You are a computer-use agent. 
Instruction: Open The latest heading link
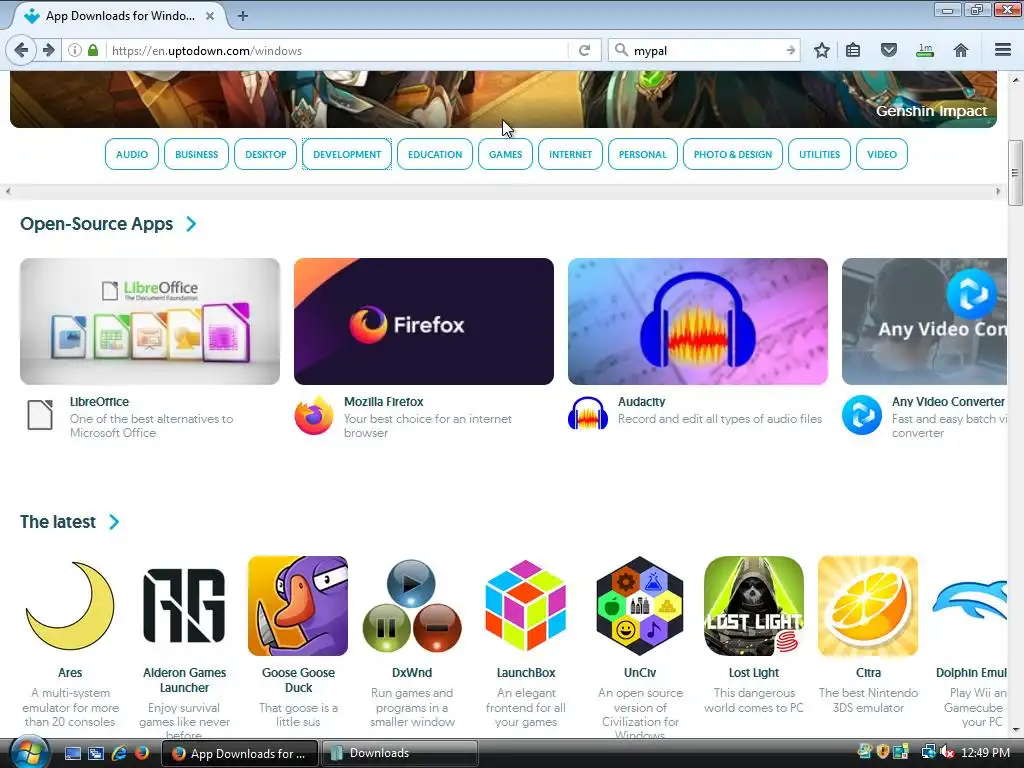click(x=58, y=522)
